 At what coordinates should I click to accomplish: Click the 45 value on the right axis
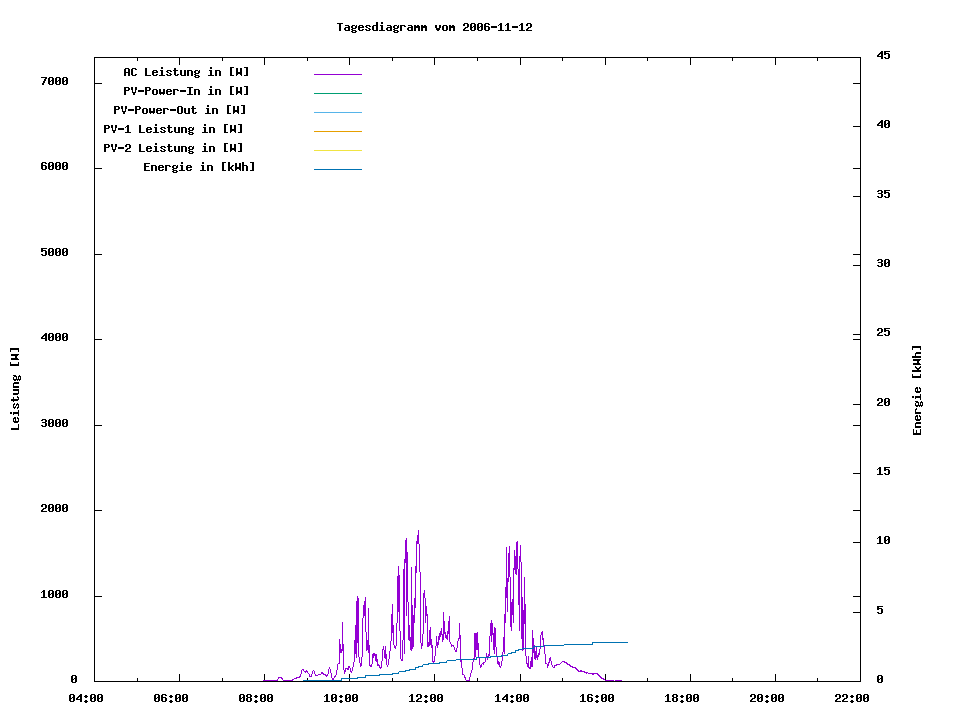coord(883,55)
